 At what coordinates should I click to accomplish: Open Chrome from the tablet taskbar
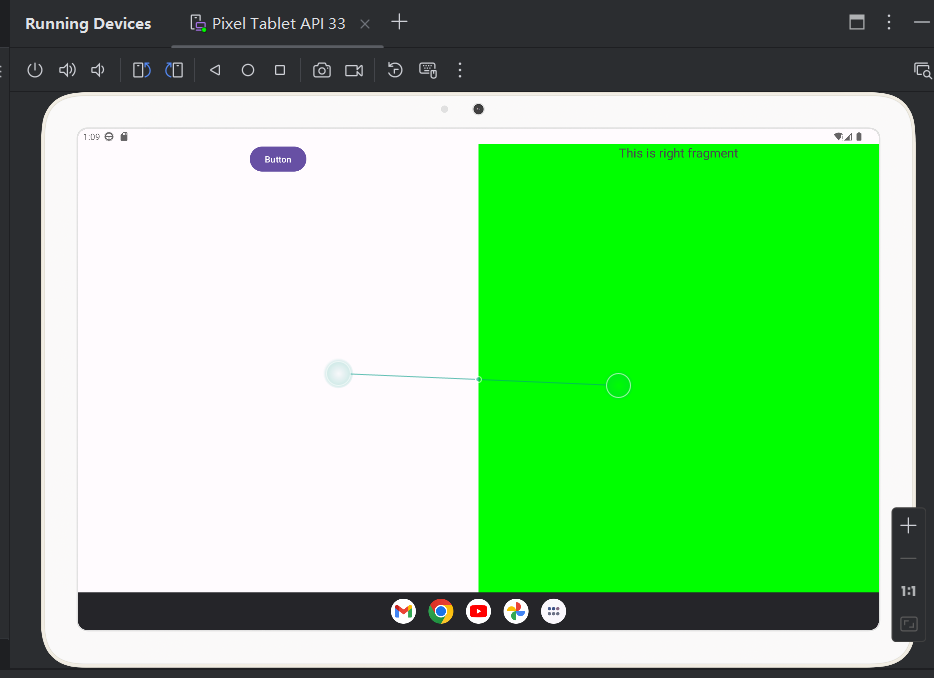441,611
